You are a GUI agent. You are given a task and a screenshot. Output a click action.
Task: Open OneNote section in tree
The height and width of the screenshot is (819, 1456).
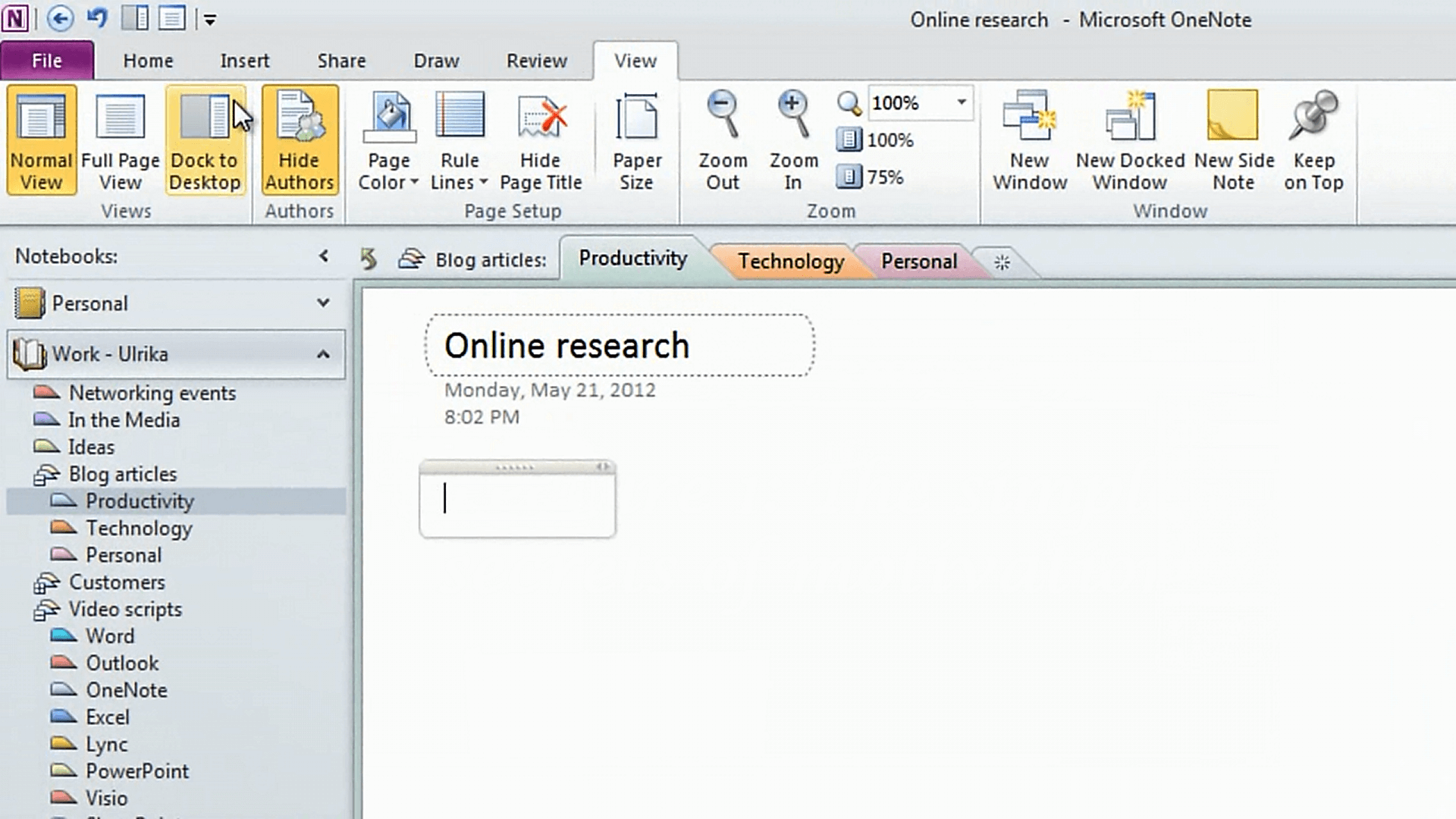click(x=126, y=690)
